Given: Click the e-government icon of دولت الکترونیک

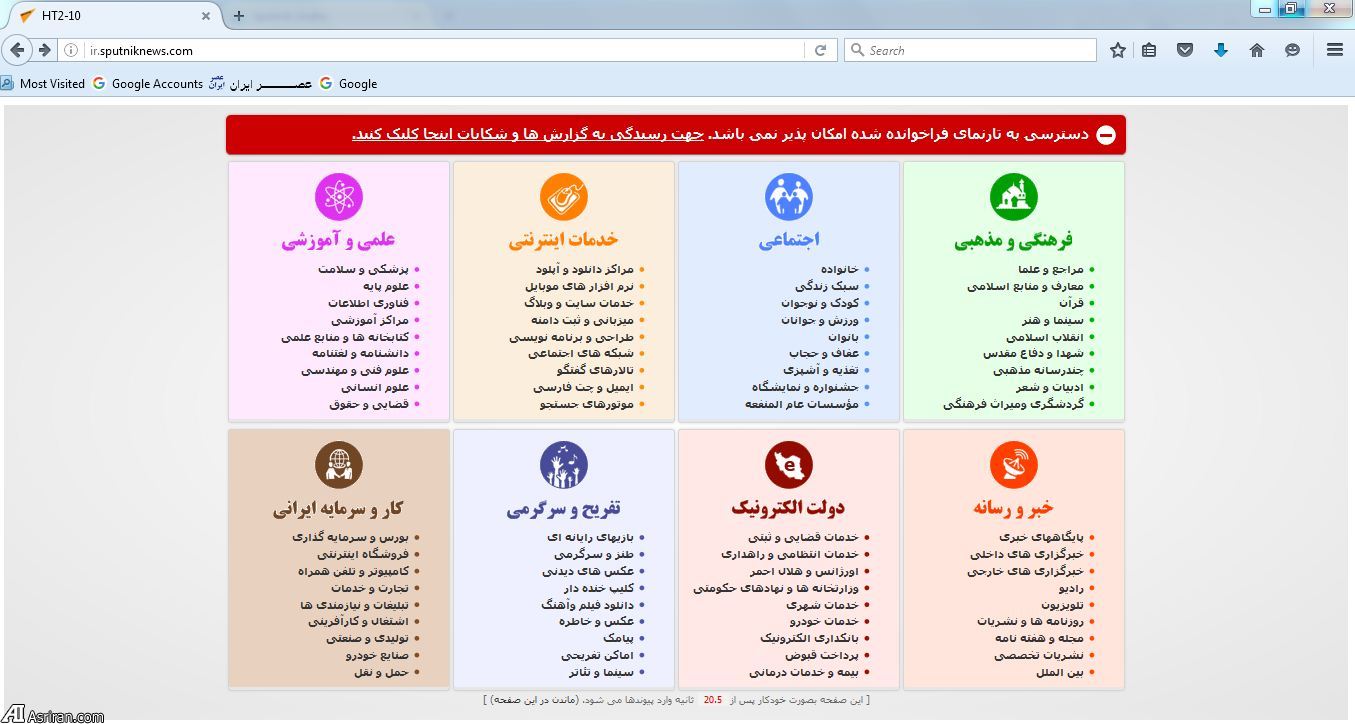Looking at the screenshot, I should (x=789, y=463).
